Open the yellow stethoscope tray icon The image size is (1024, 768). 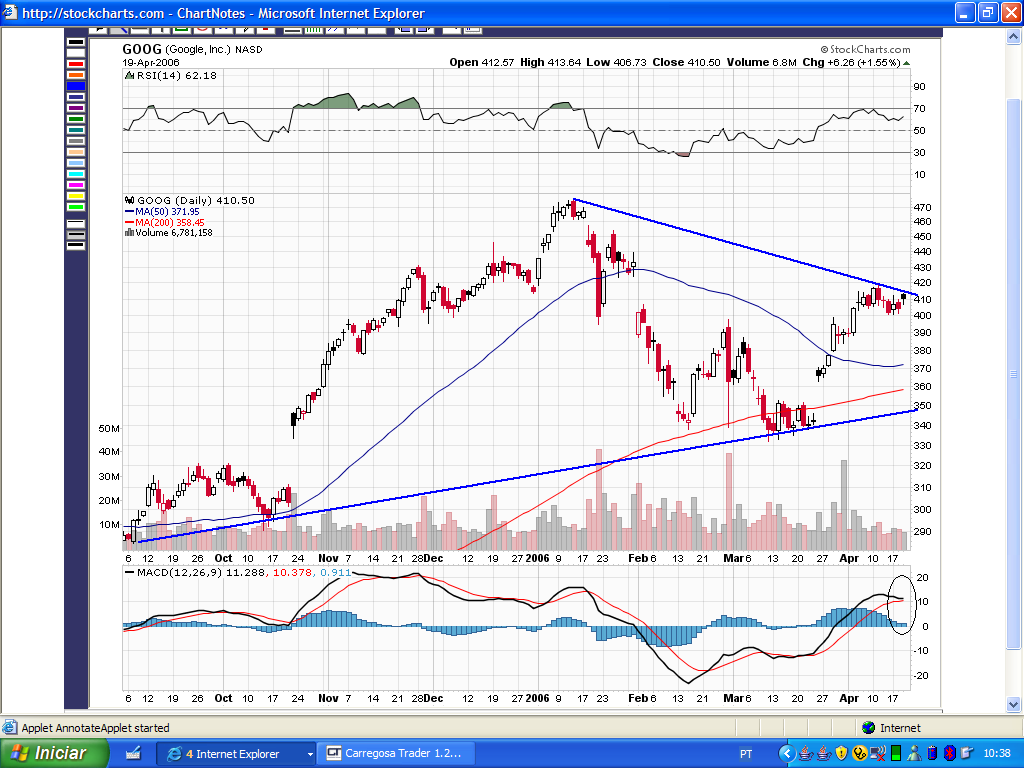[x=859, y=754]
